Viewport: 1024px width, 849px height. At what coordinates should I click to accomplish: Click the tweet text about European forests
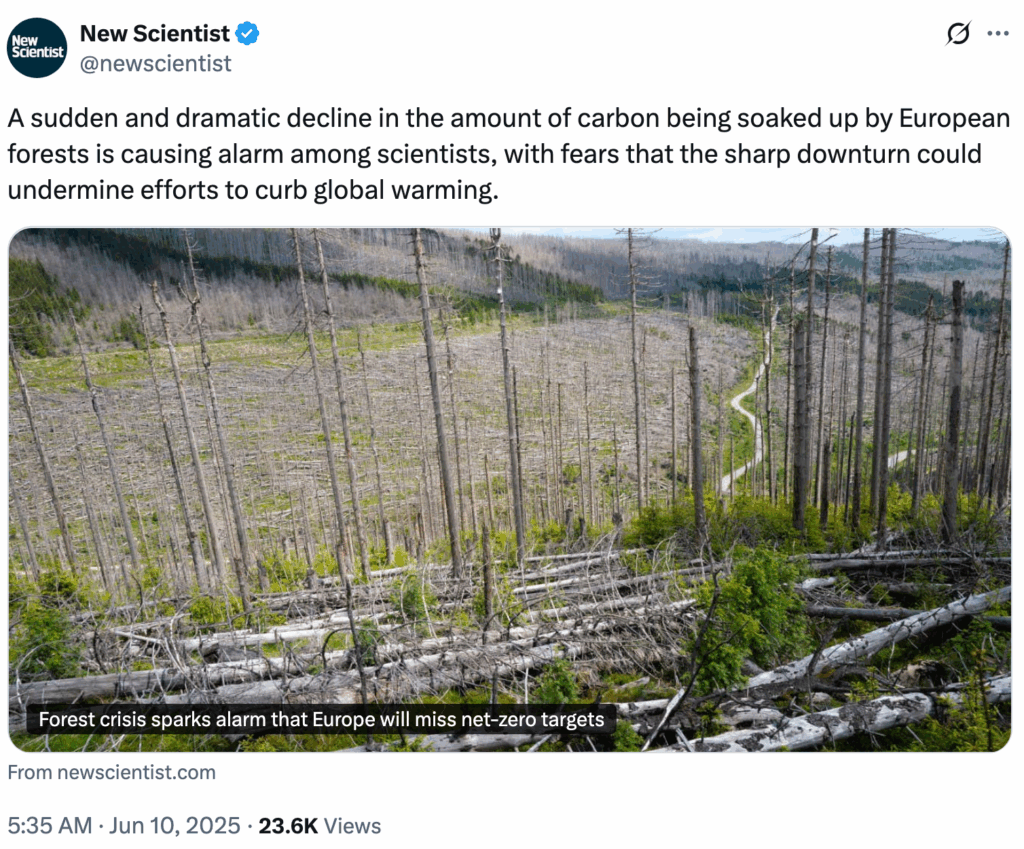pyautogui.click(x=509, y=154)
